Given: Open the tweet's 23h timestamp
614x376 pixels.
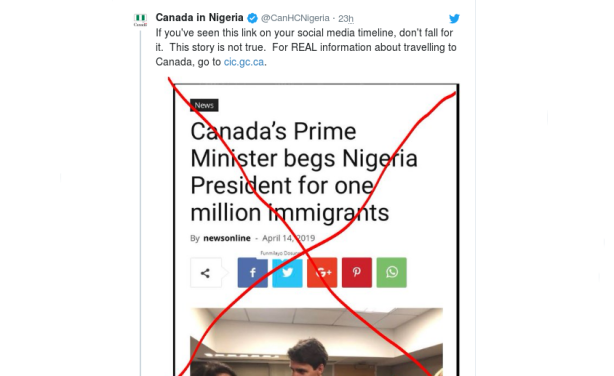Looking at the screenshot, I should (x=346, y=19).
